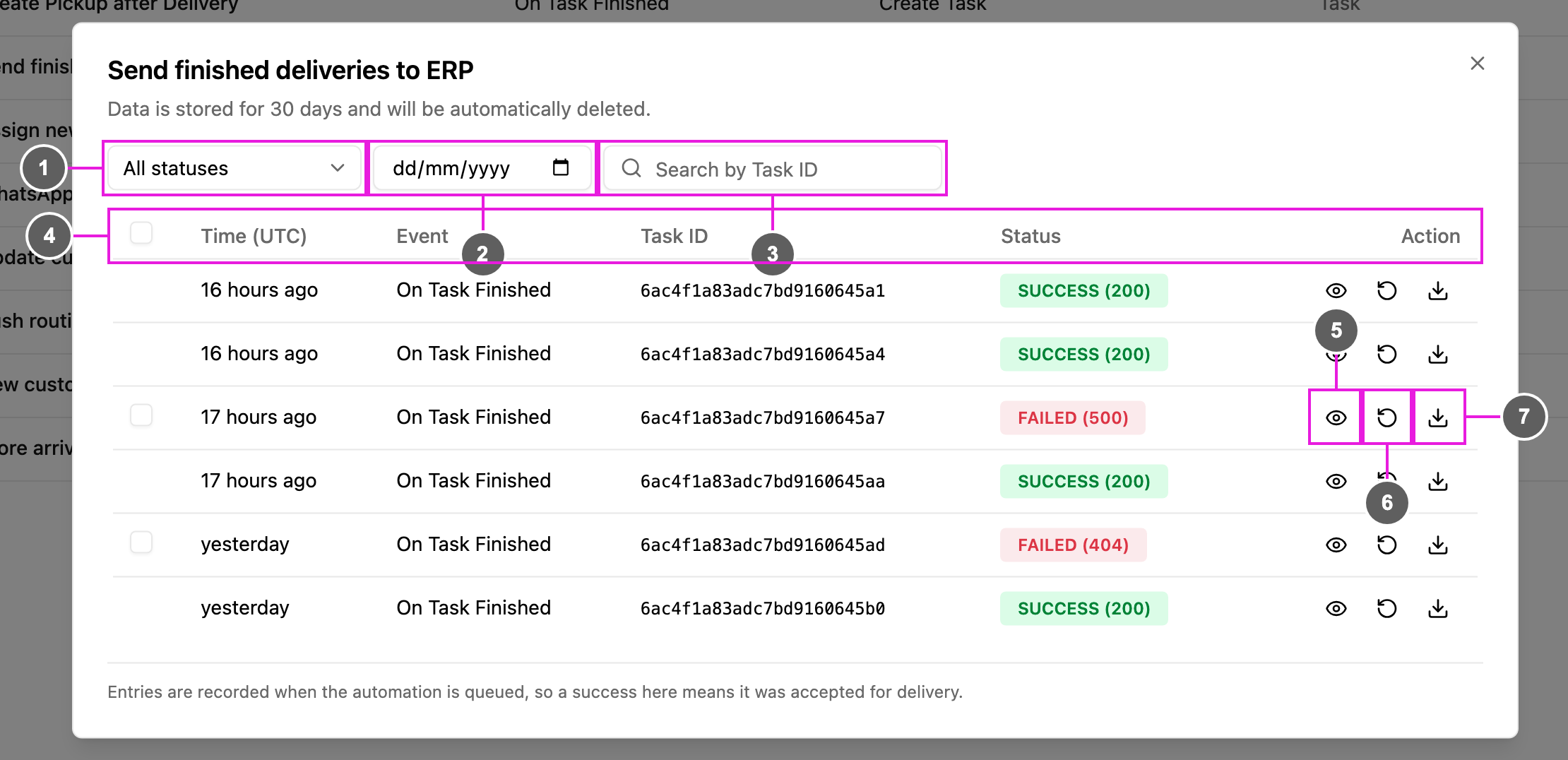Click the Task ID column header
This screenshot has height=760, width=1568.
point(674,236)
